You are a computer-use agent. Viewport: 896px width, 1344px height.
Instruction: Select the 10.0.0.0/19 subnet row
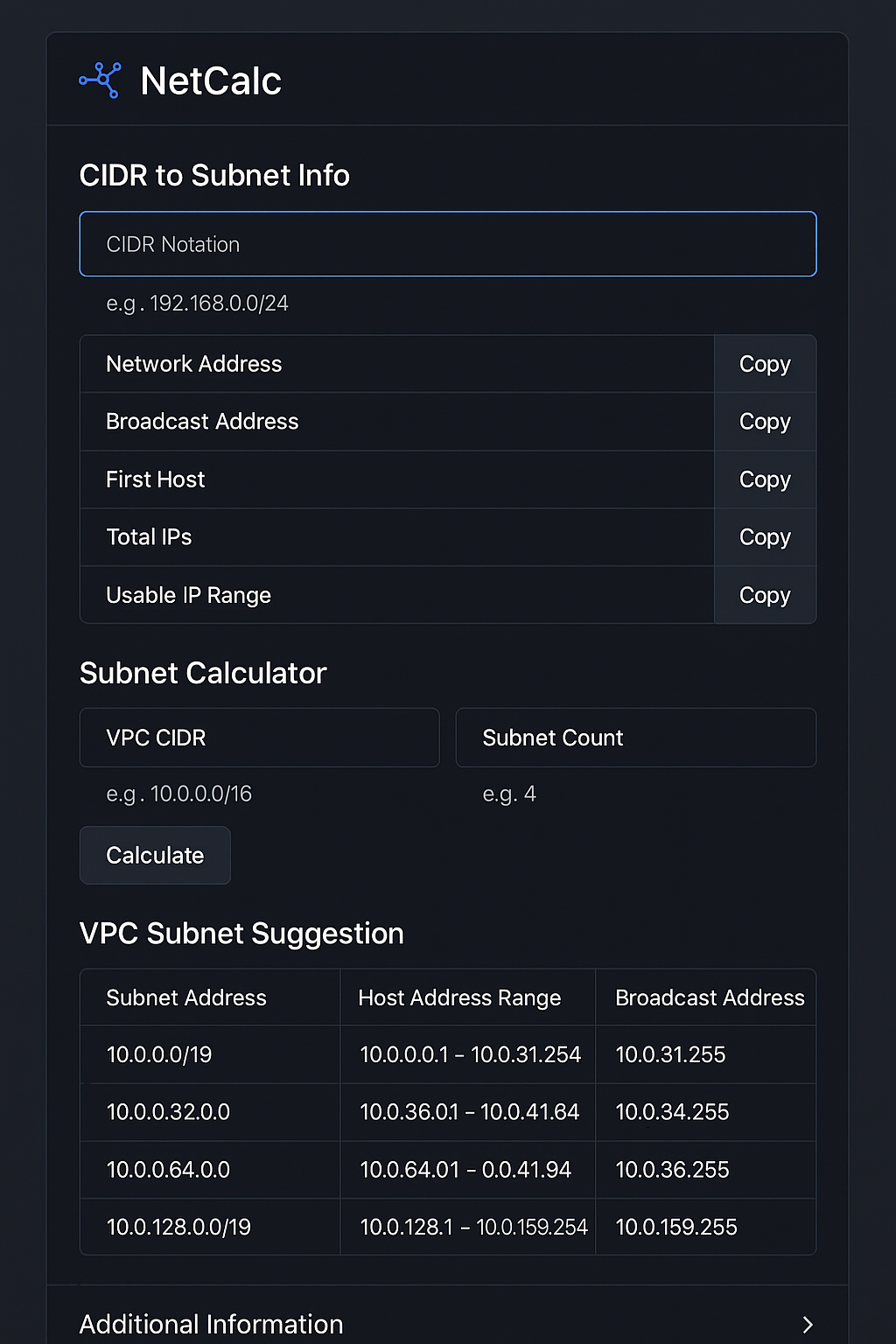pyautogui.click(x=159, y=1054)
